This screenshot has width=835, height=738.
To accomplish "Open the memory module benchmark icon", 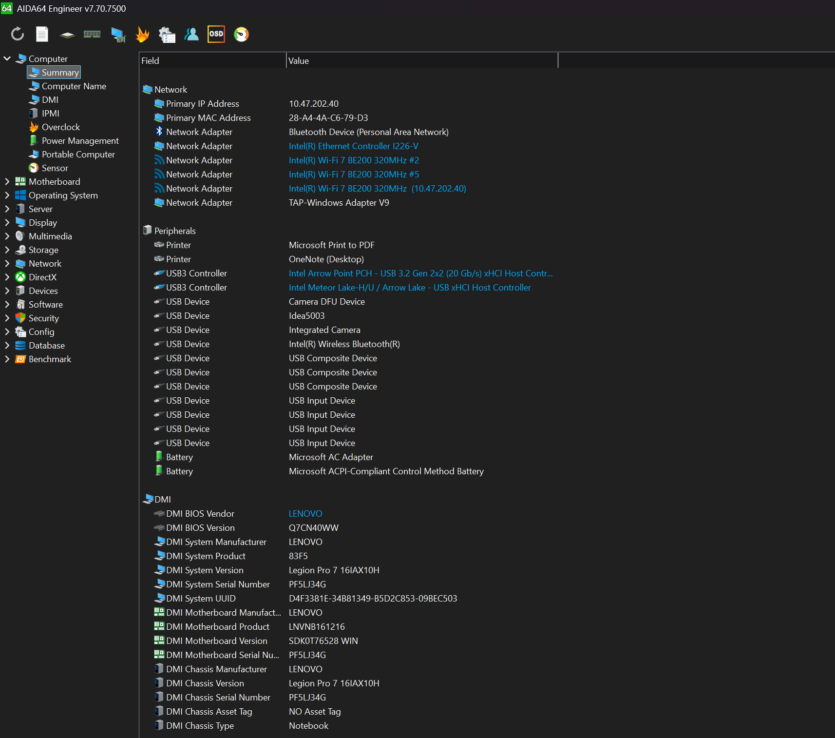I will 92,35.
